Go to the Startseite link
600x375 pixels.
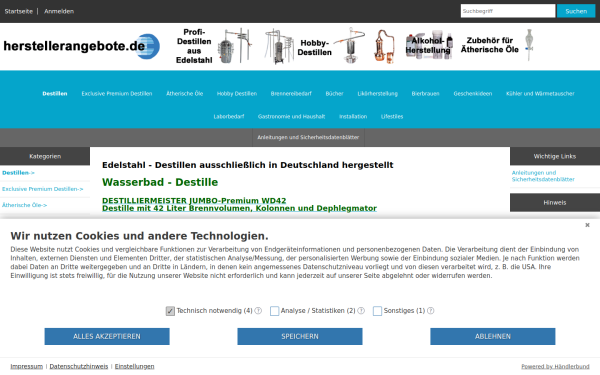point(18,11)
